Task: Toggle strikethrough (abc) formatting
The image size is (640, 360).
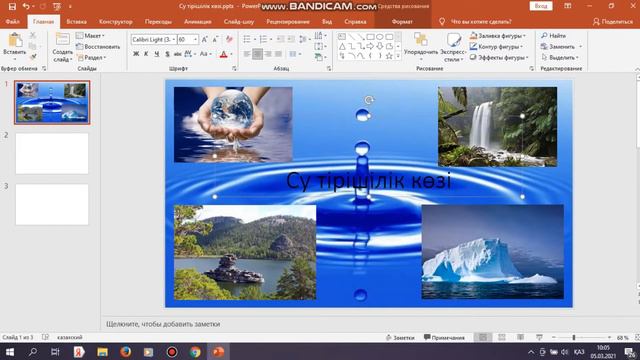Action: (177, 54)
